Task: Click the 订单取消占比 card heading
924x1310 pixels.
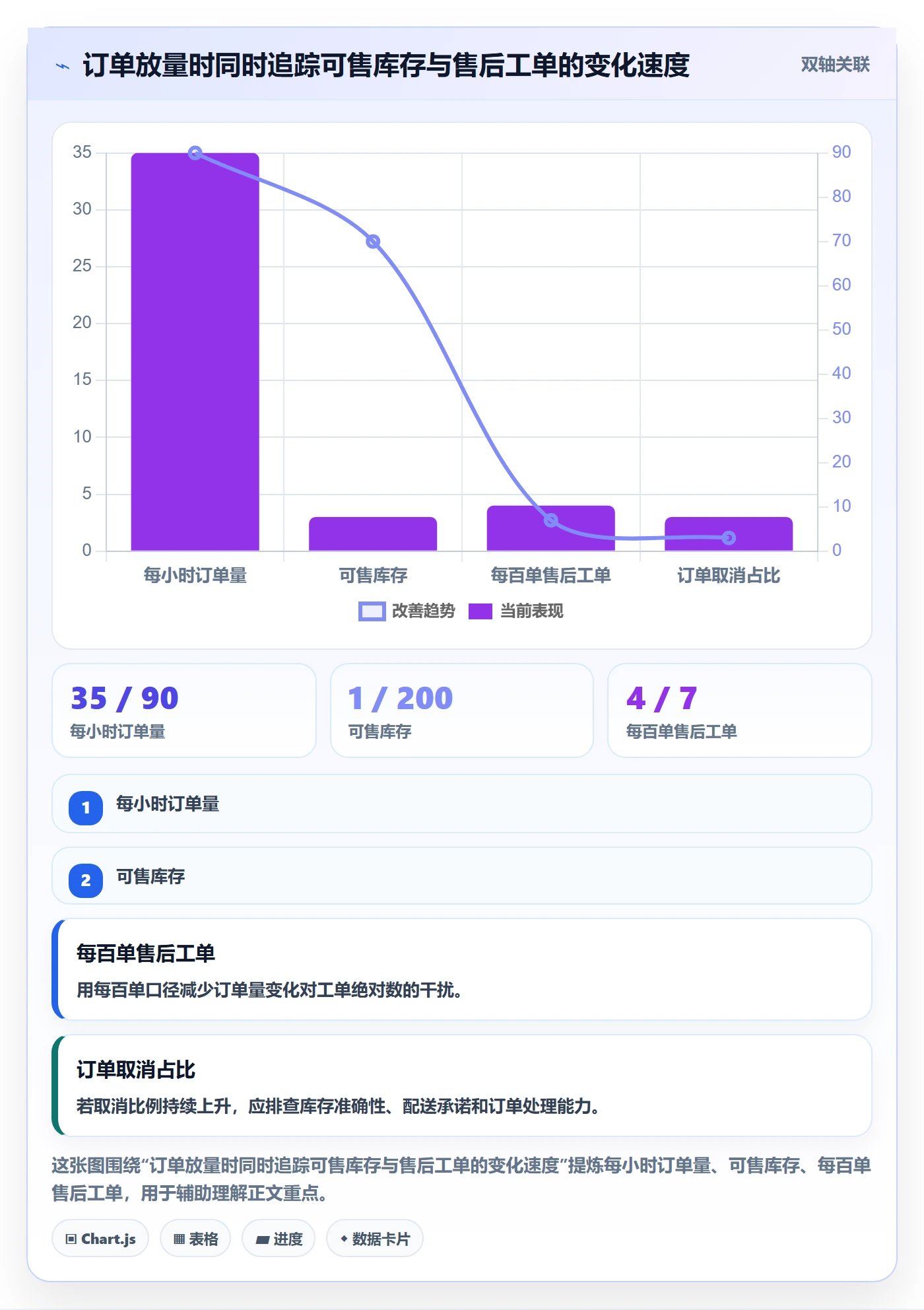Action: 136,1070
